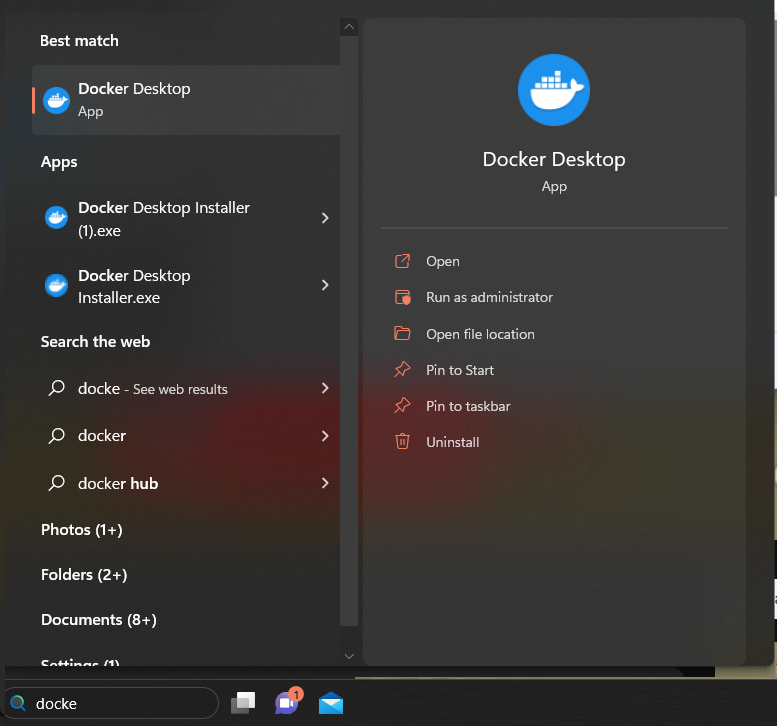This screenshot has height=726, width=777.
Task: Click the Uninstall trash icon
Action: click(x=402, y=442)
